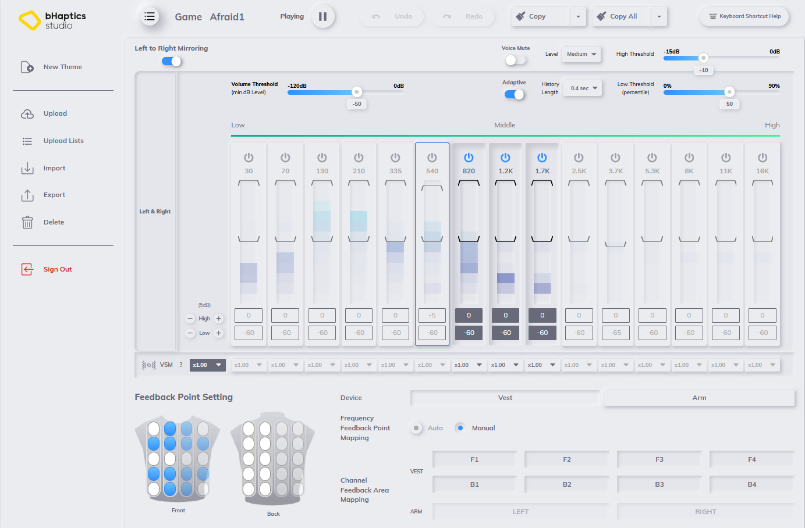Disable the Adaptive toggle

[x=515, y=94]
